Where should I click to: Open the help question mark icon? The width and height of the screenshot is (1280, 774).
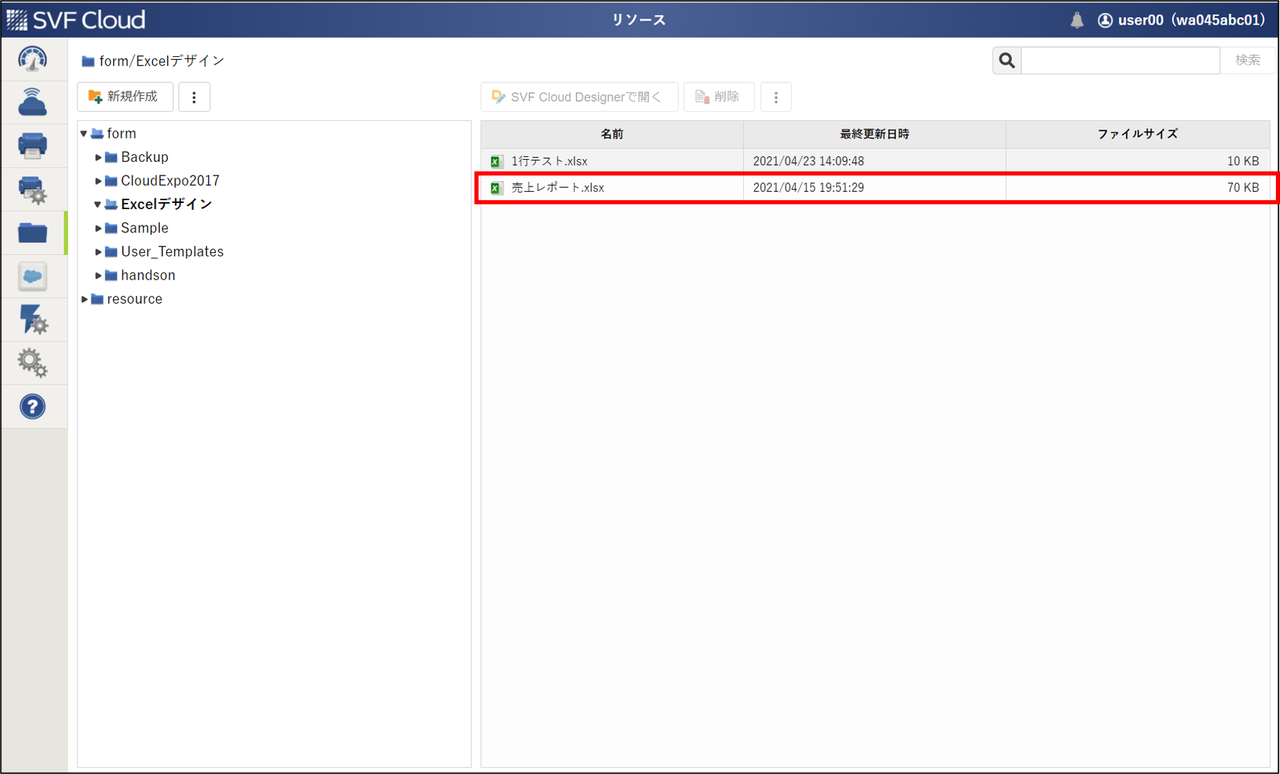click(x=33, y=407)
